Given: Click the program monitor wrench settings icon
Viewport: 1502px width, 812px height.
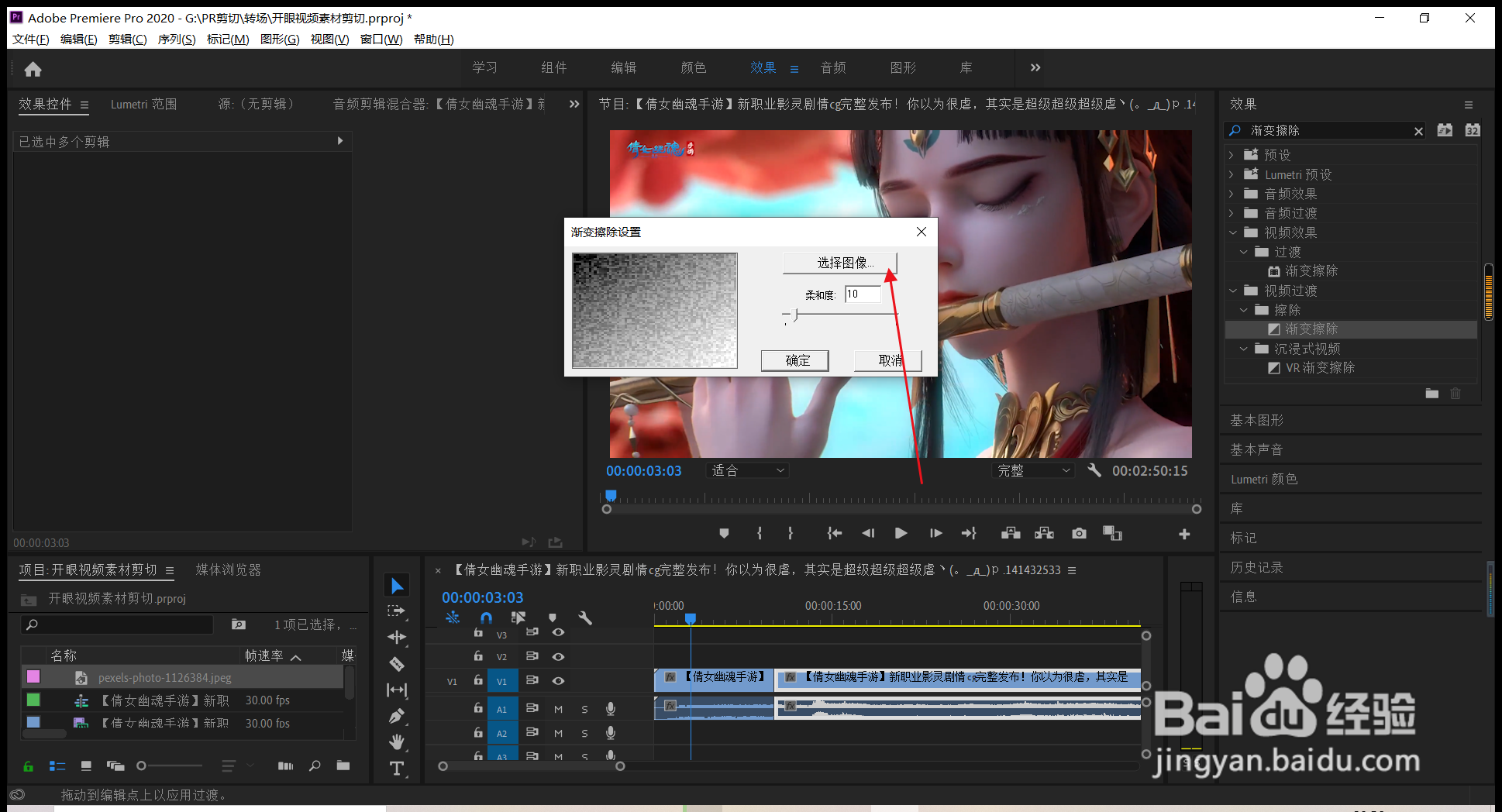Looking at the screenshot, I should pos(1094,470).
